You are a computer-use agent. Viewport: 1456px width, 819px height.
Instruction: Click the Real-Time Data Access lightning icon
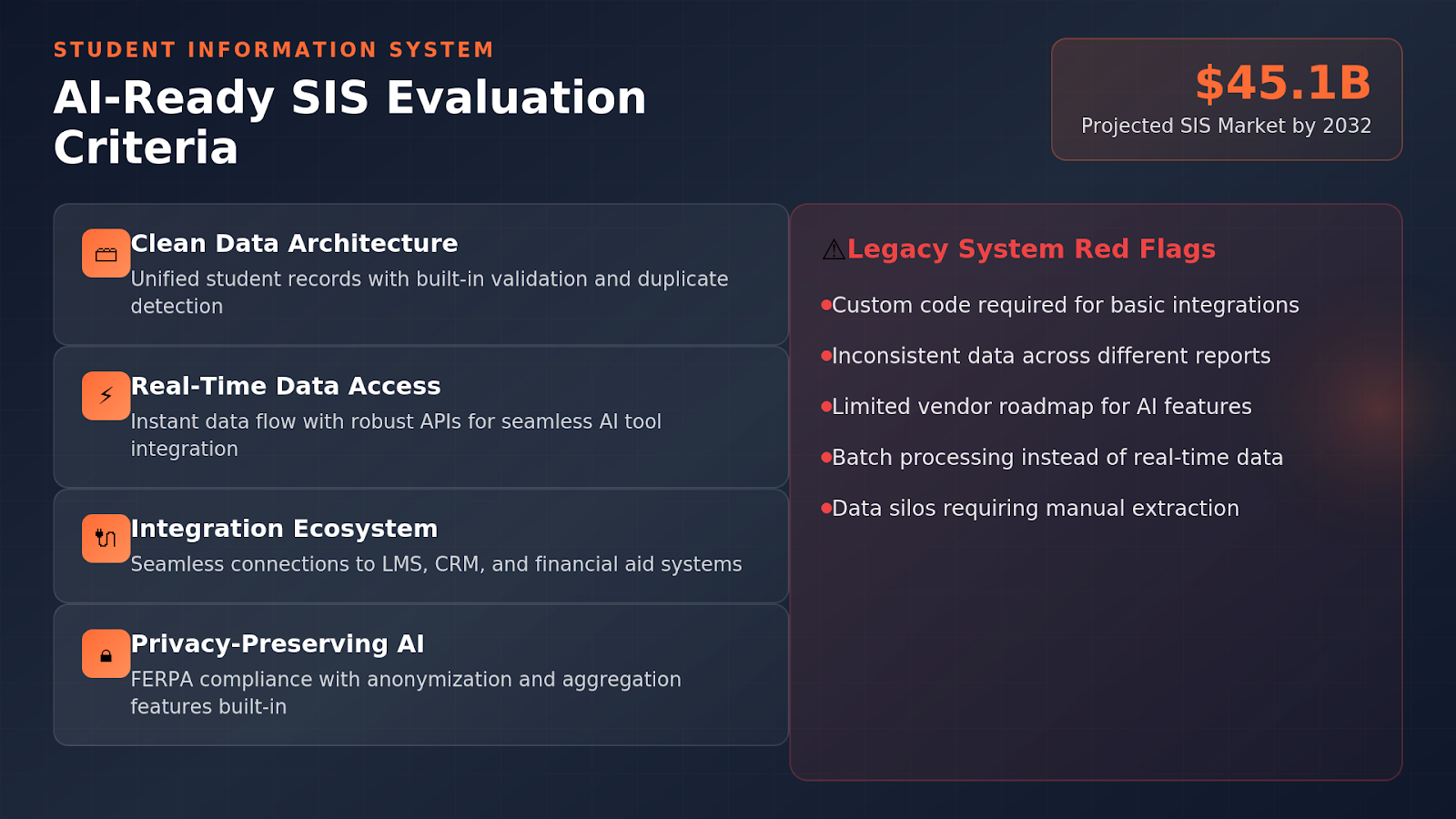106,396
